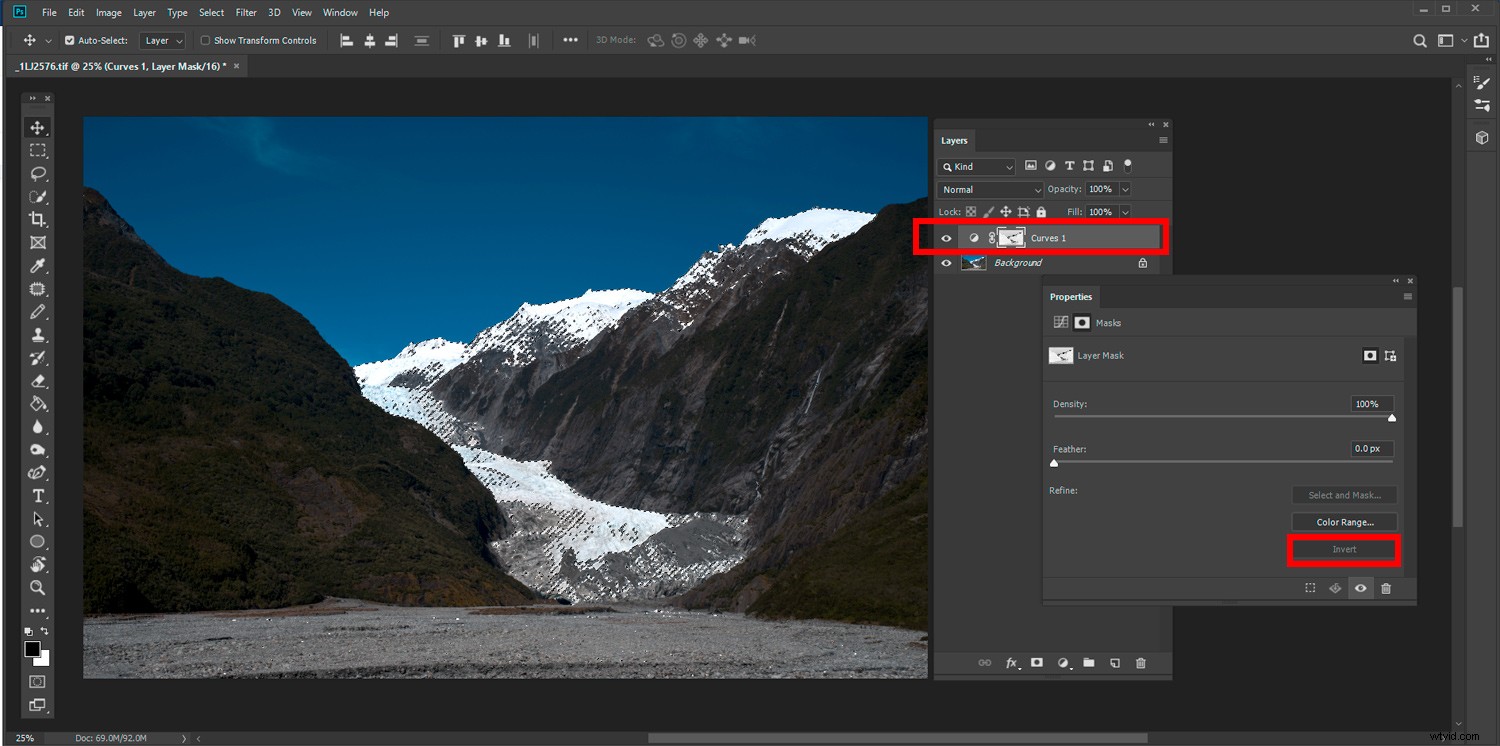Select the Move tool
1500x746 pixels.
pos(38,127)
